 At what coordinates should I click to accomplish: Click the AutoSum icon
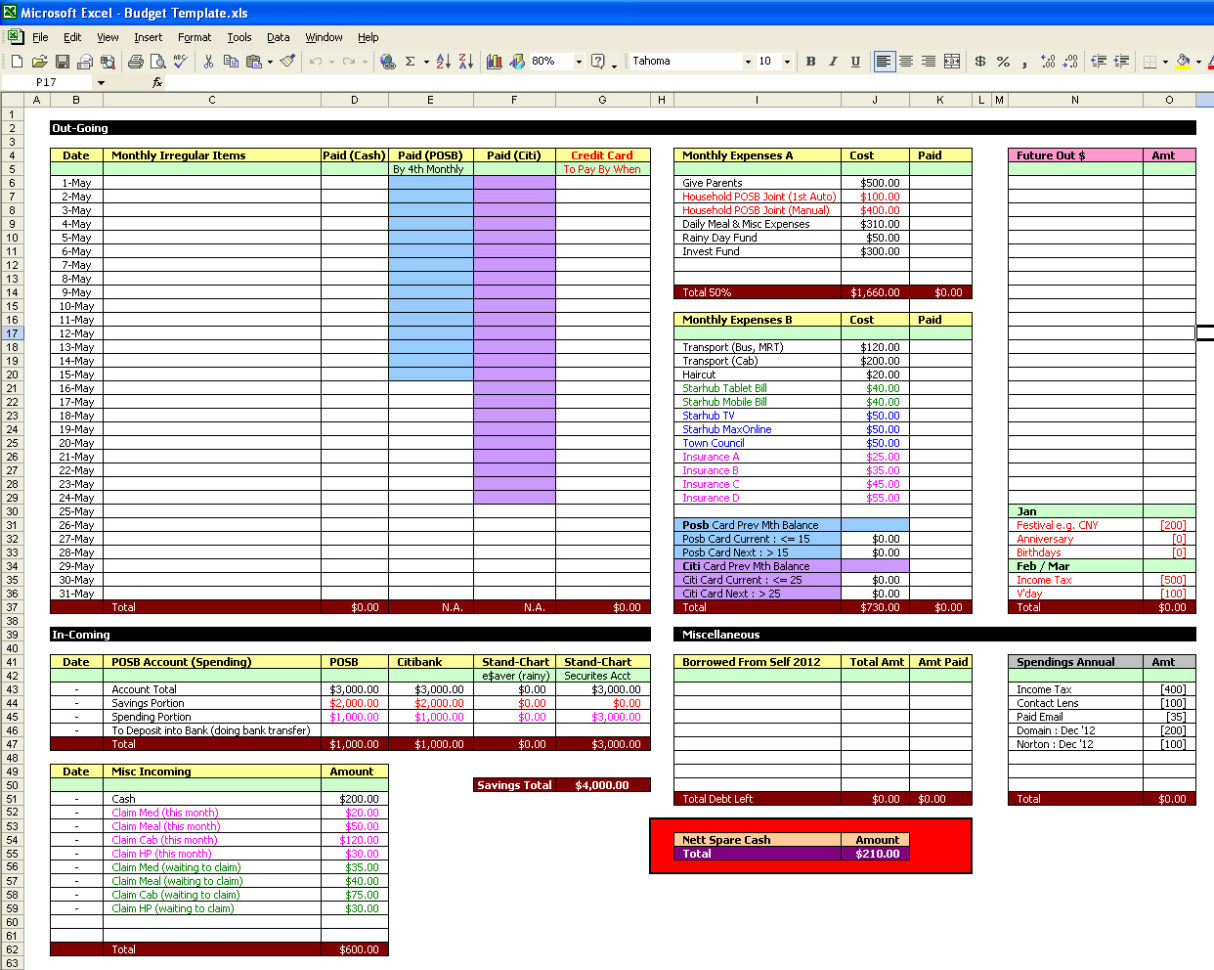410,61
